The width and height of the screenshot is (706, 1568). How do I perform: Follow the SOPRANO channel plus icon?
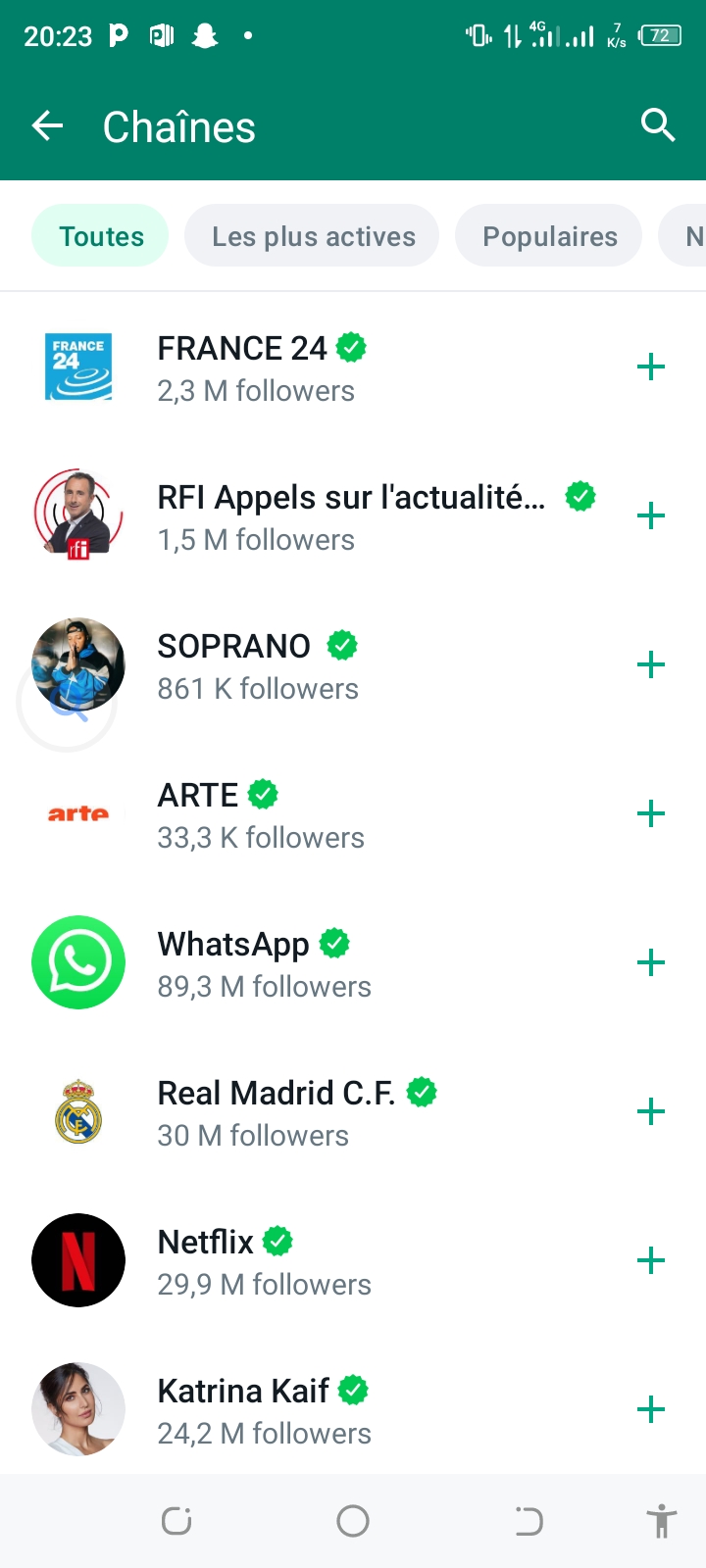pyautogui.click(x=651, y=665)
